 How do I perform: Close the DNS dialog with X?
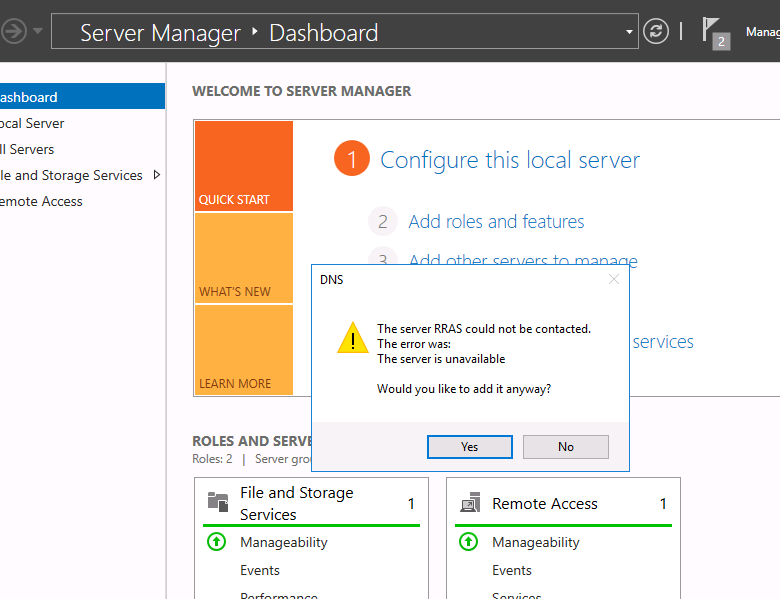[614, 280]
